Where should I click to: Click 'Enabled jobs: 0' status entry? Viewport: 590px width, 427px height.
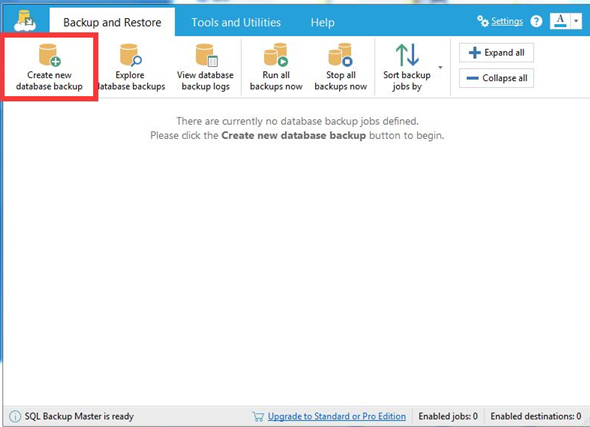pos(448,416)
